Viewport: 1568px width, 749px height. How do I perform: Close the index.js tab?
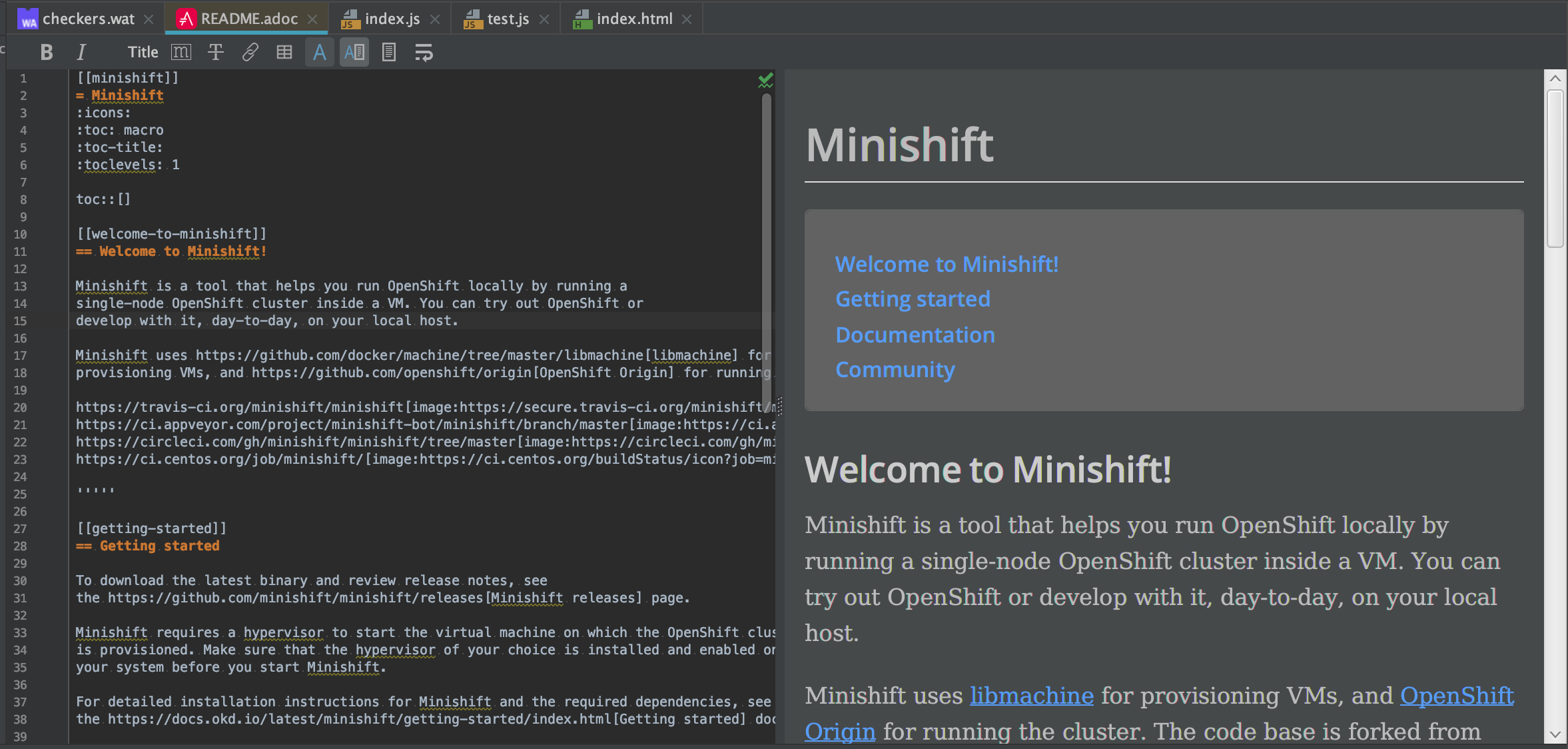coord(435,19)
